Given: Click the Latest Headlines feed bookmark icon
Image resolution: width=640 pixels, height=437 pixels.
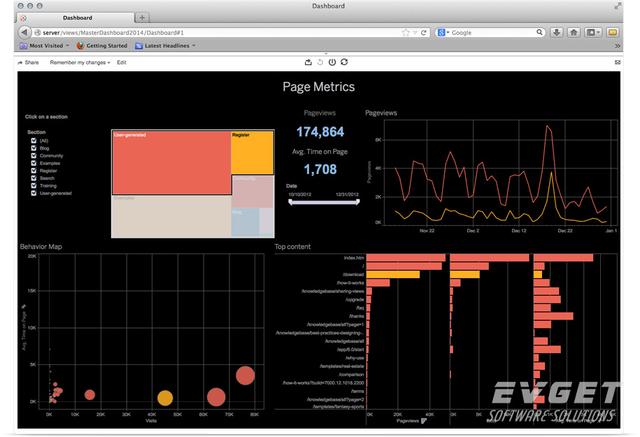Looking at the screenshot, I should [139, 46].
